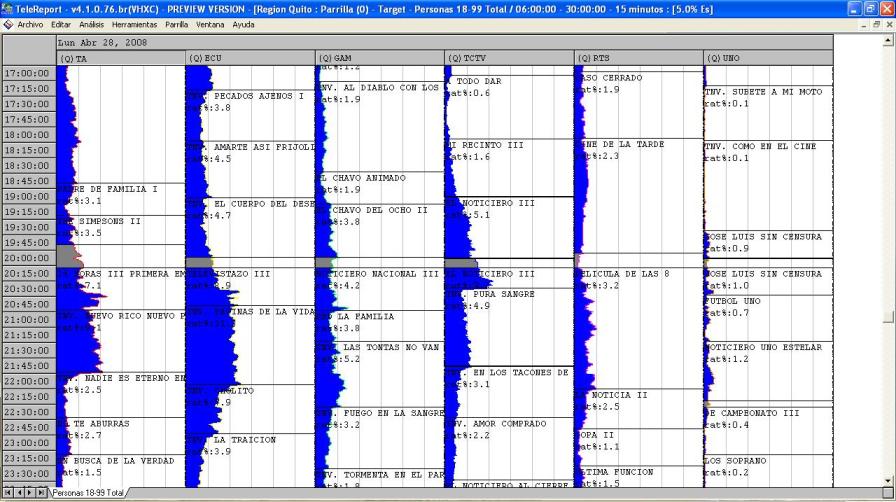Select program CHAVO DEL OCHO II
Viewport: 896px width, 502px height.
(x=380, y=210)
